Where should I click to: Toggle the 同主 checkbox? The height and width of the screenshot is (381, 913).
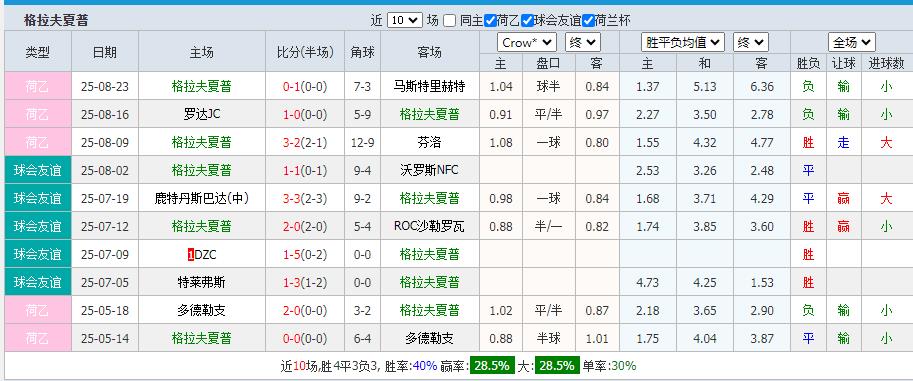449,20
